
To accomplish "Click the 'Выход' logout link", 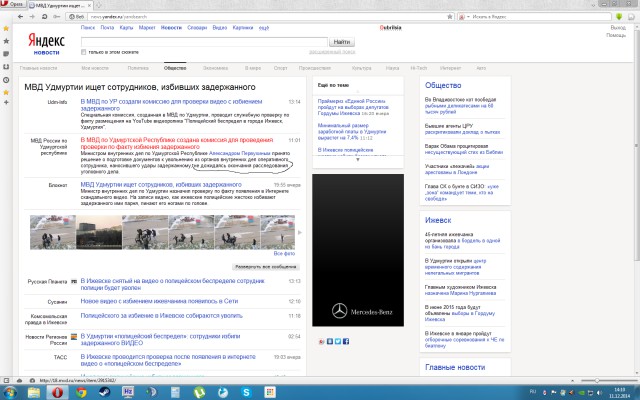I will pyautogui.click(x=618, y=28).
